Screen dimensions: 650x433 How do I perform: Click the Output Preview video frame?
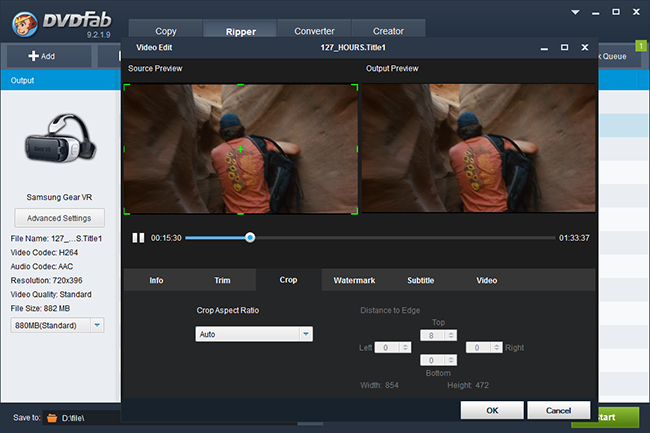tap(478, 148)
